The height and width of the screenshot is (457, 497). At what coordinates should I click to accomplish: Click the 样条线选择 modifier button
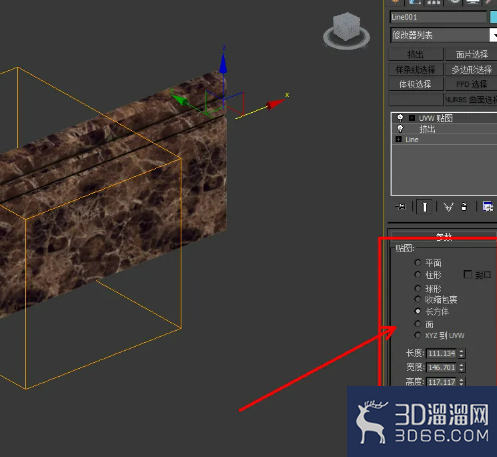416,69
